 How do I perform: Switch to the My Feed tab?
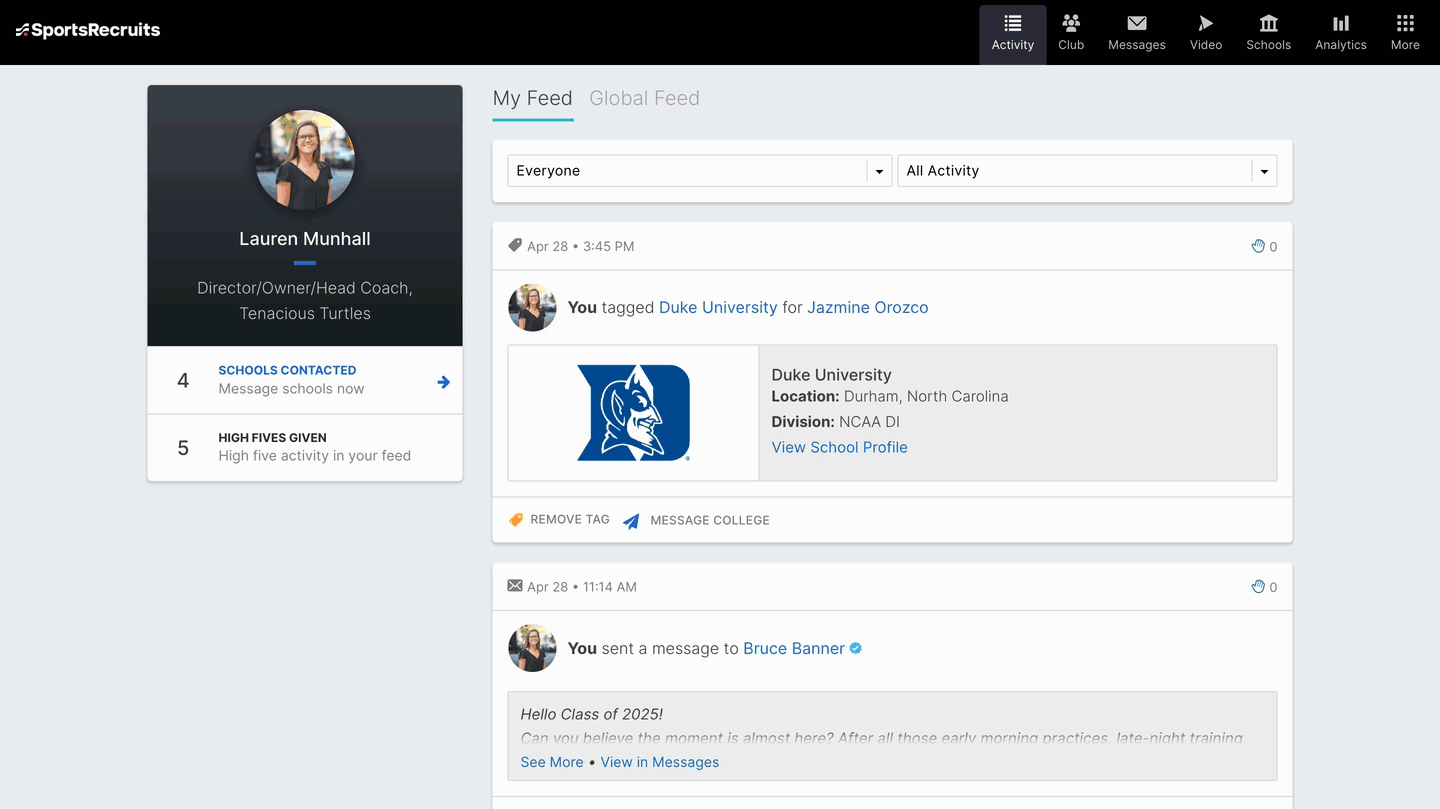(x=533, y=98)
